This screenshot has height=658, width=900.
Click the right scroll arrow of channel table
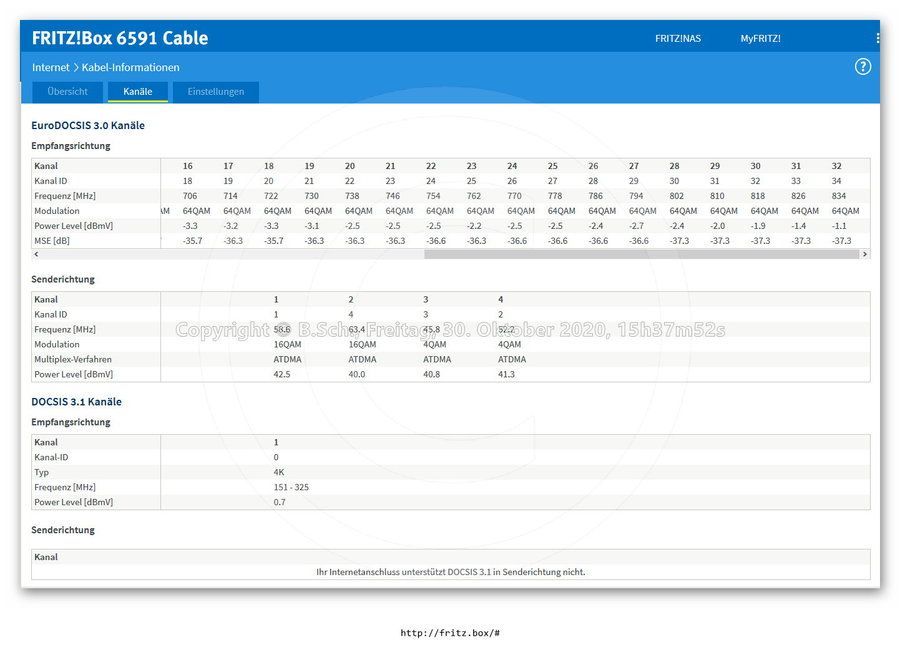[x=864, y=254]
